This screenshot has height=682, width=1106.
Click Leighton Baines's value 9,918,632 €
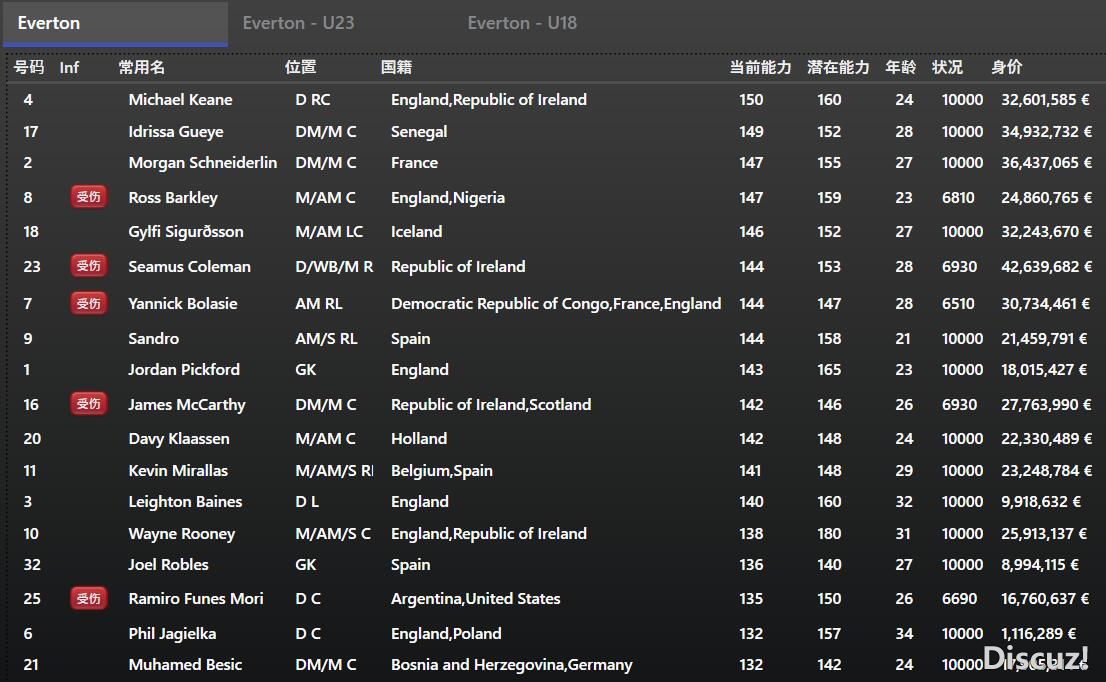(1040, 501)
